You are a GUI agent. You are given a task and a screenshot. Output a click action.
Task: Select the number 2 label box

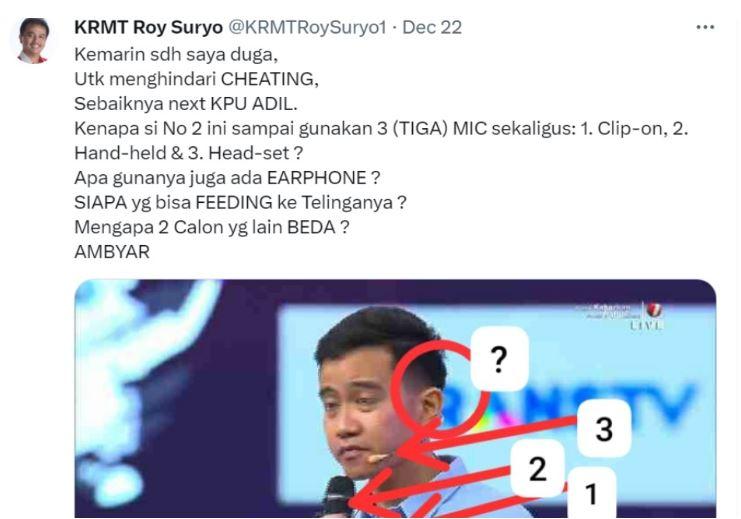[x=538, y=468]
